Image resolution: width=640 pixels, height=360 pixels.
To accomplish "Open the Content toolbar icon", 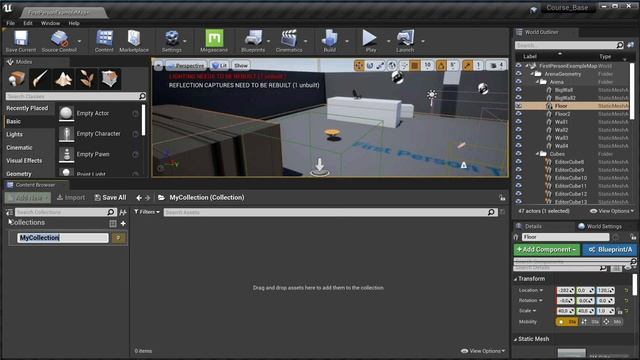I will (104, 41).
